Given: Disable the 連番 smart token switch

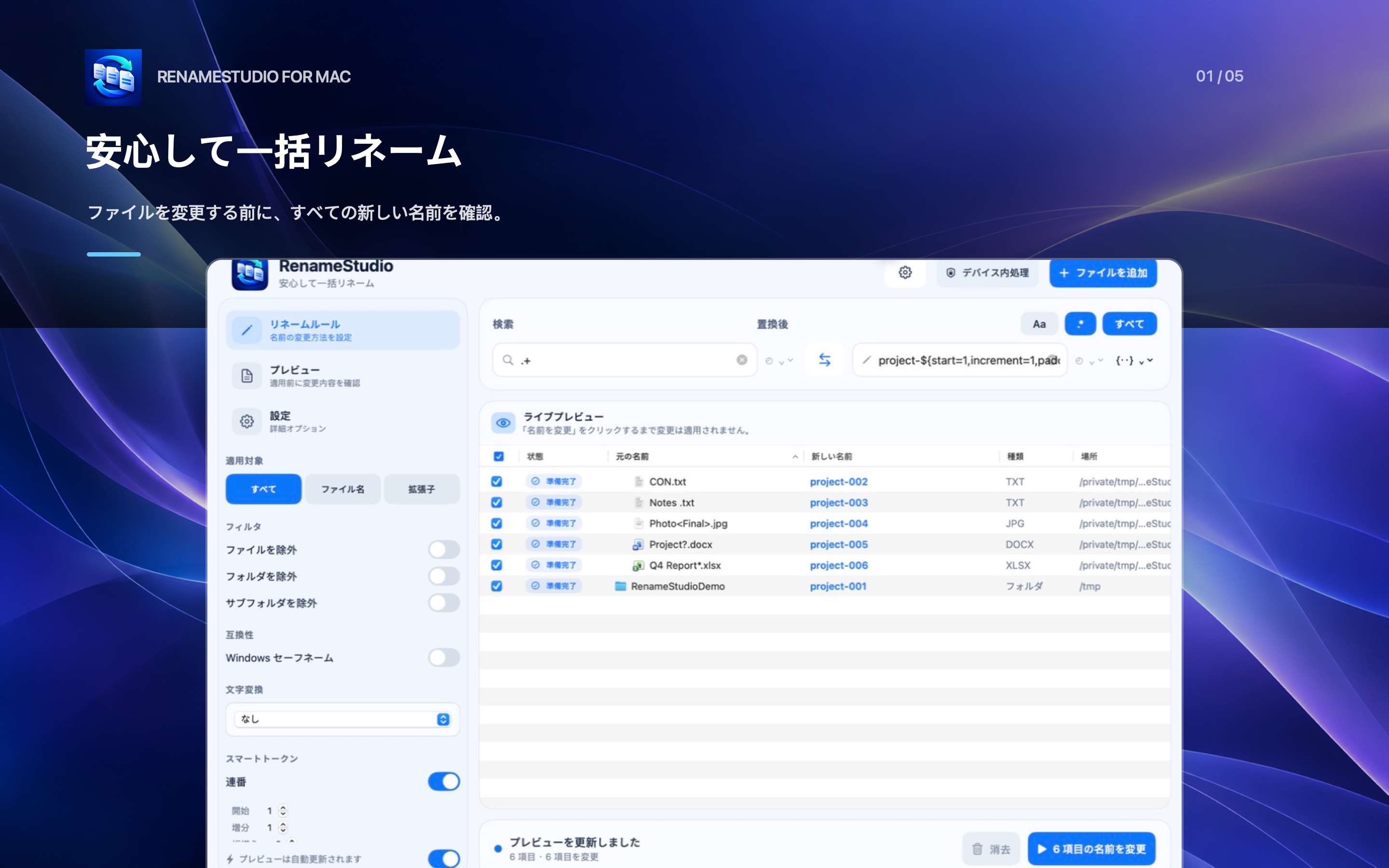Looking at the screenshot, I should pos(444,781).
